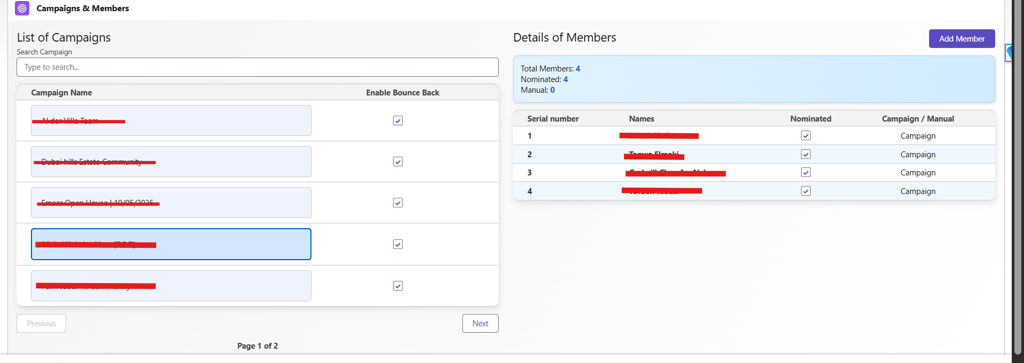Select the fifth campaign in the list
This screenshot has height=363, width=1024.
[171, 286]
